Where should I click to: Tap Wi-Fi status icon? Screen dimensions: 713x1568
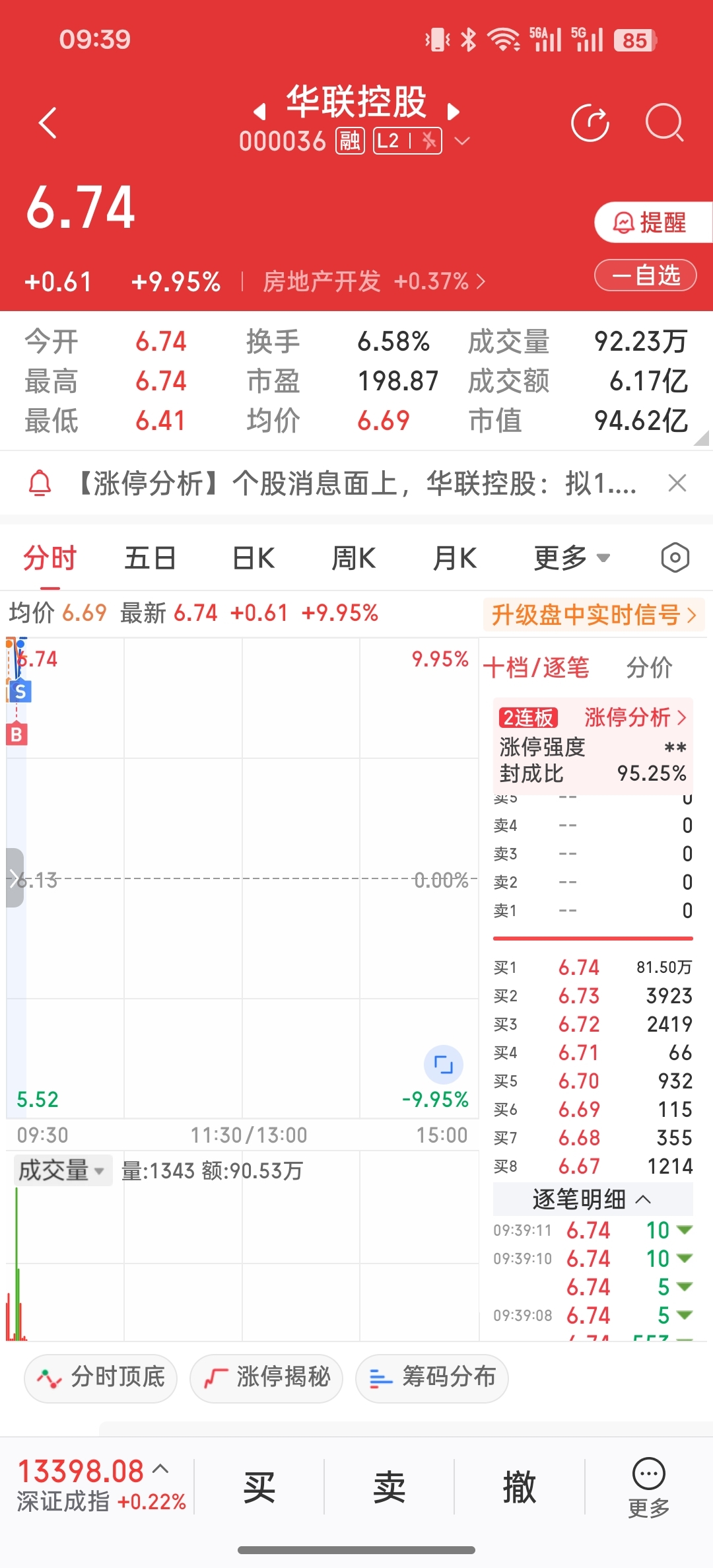point(504,40)
